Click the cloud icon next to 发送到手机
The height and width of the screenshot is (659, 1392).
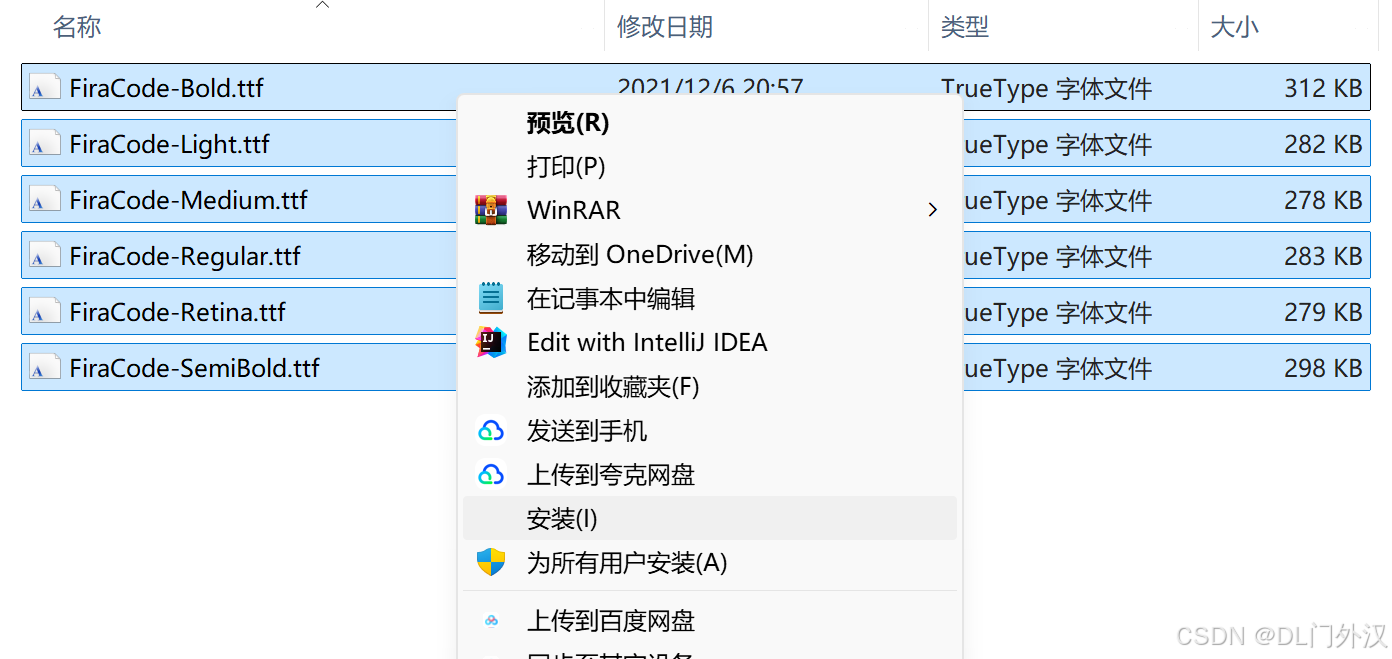(x=491, y=430)
